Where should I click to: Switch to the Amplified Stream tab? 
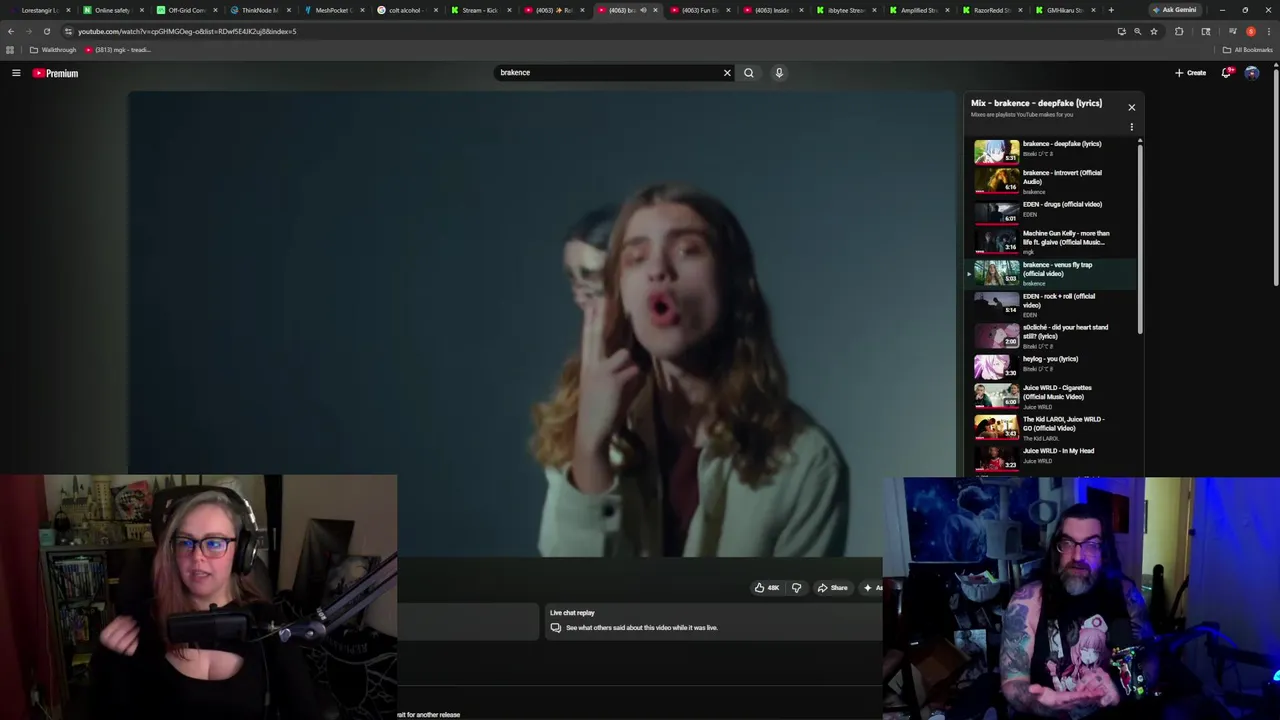(x=918, y=10)
